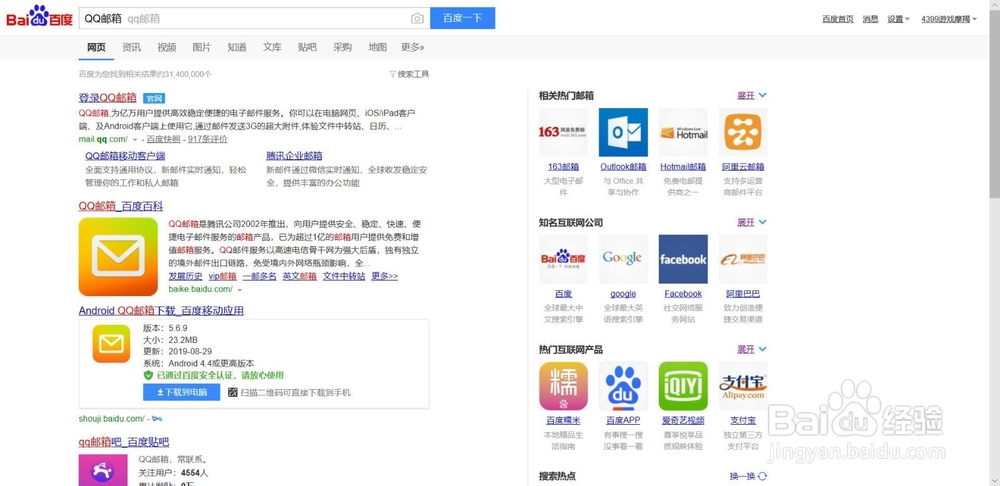
Task: Switch to the 文库 tab
Action: [x=272, y=47]
